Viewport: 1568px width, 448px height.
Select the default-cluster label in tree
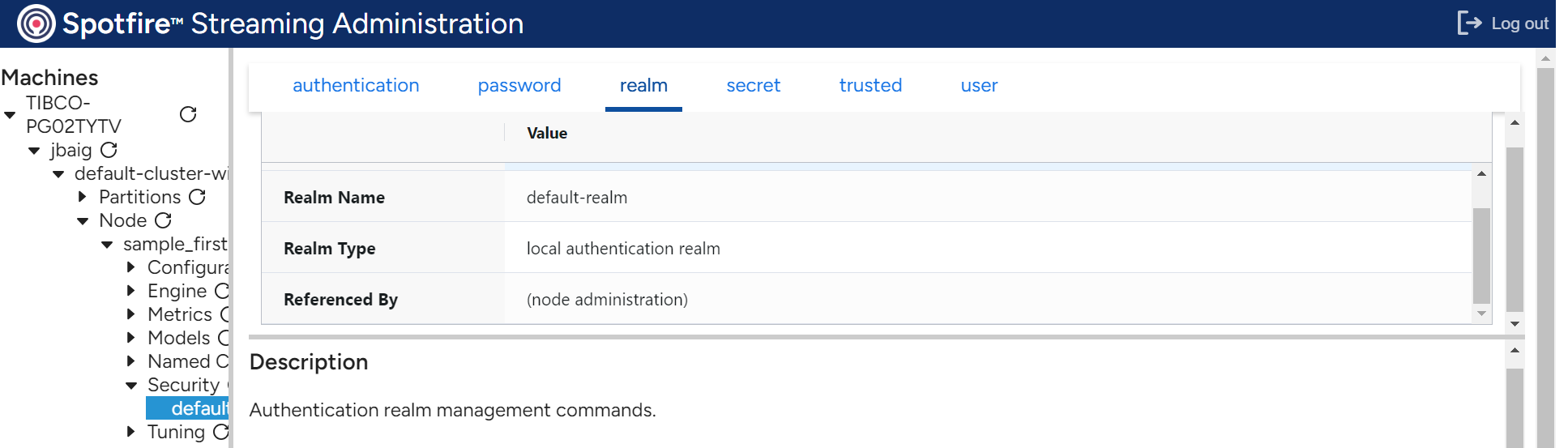pos(152,173)
